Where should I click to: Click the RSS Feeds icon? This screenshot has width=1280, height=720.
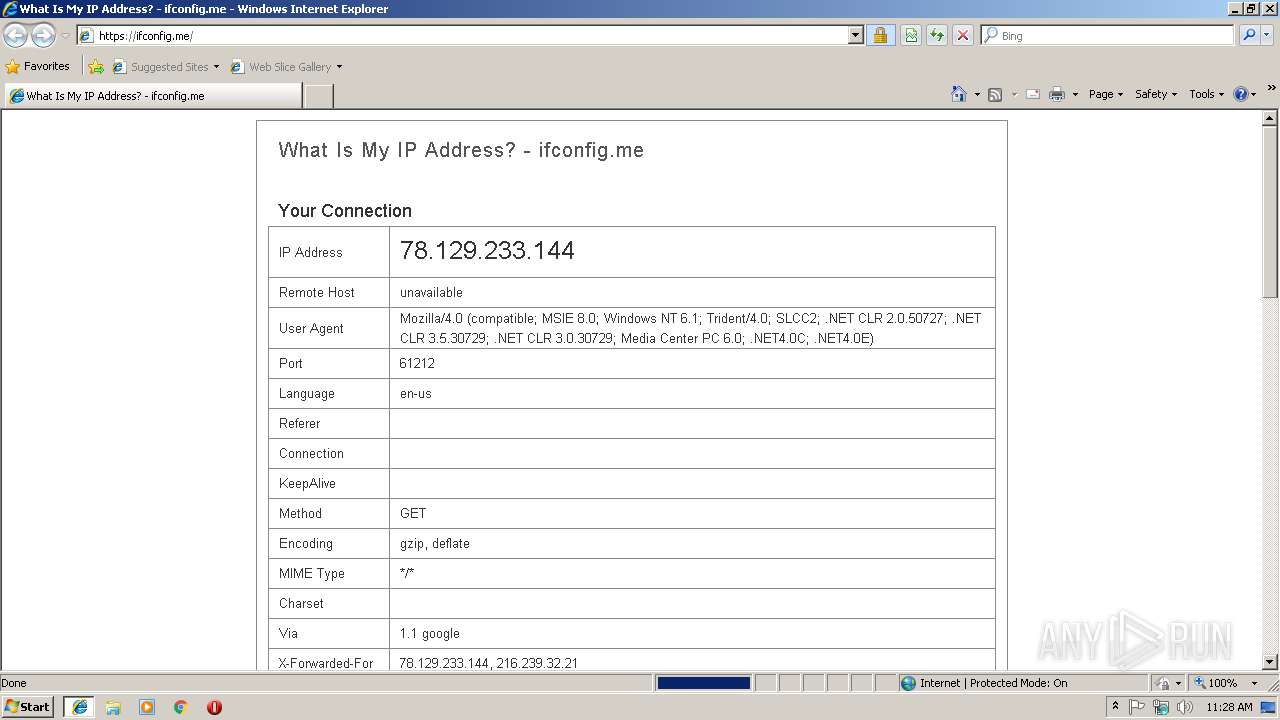click(995, 94)
